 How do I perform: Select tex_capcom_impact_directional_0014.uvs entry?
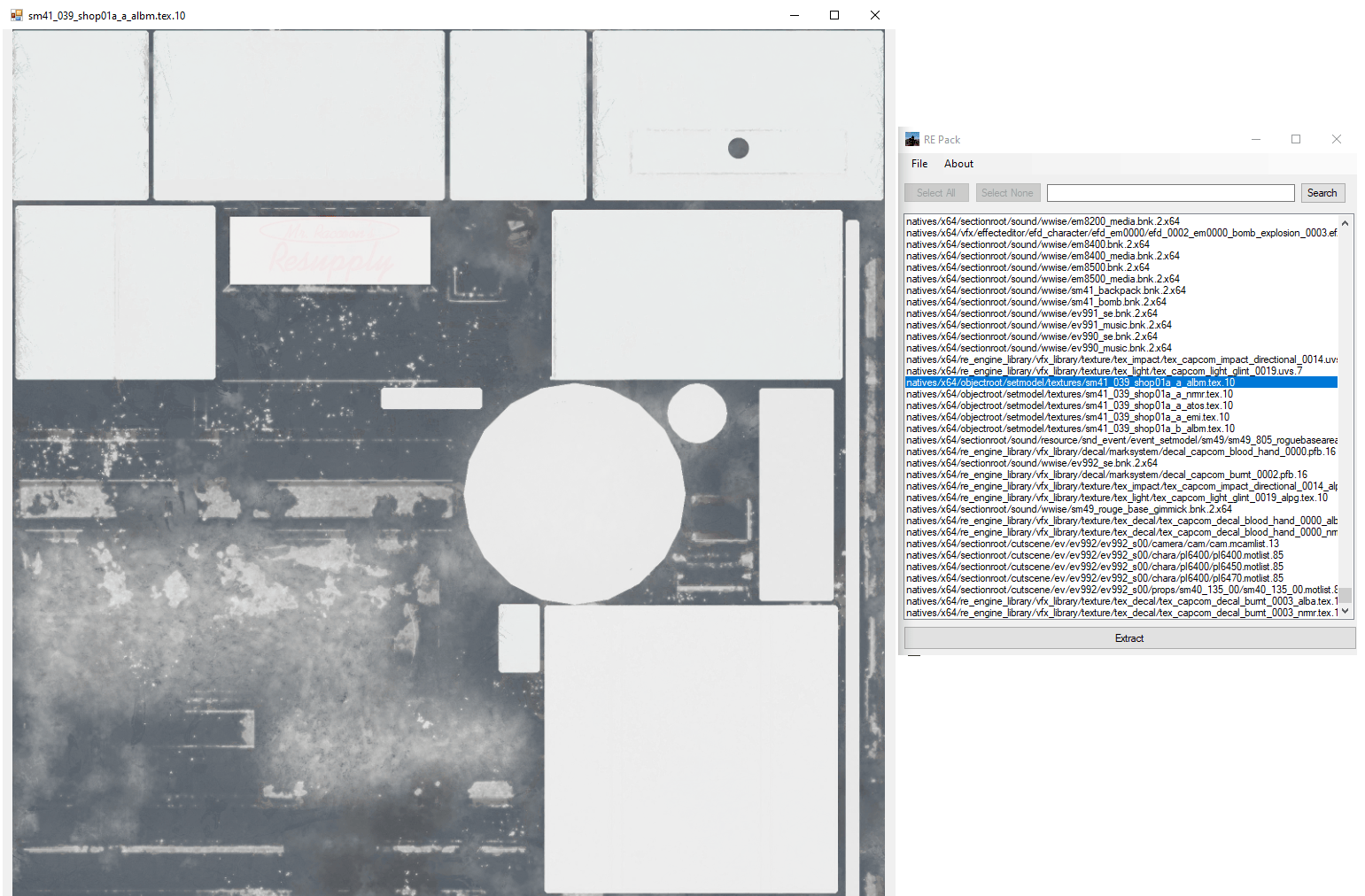click(1121, 359)
